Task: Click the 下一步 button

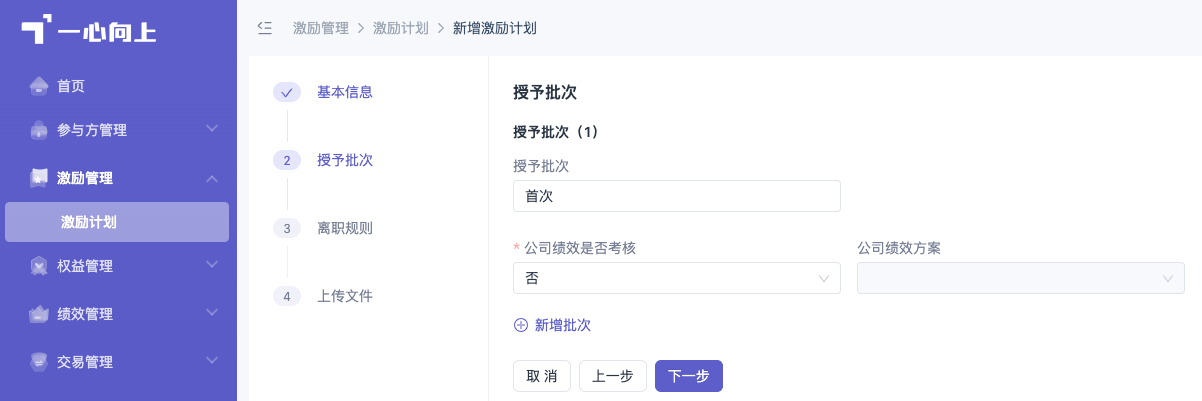Action: click(689, 376)
